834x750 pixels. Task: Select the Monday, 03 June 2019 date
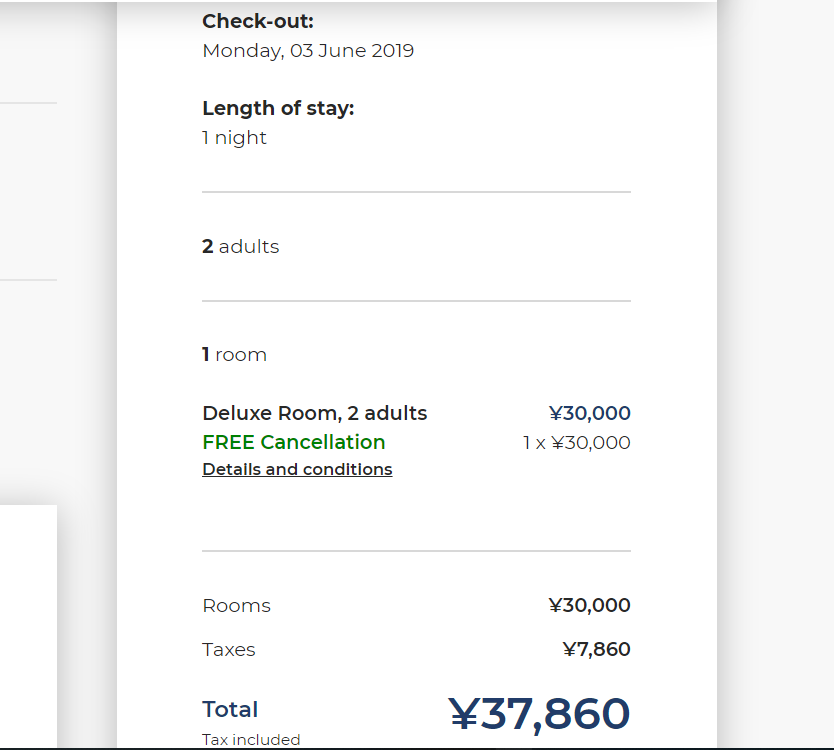click(308, 51)
